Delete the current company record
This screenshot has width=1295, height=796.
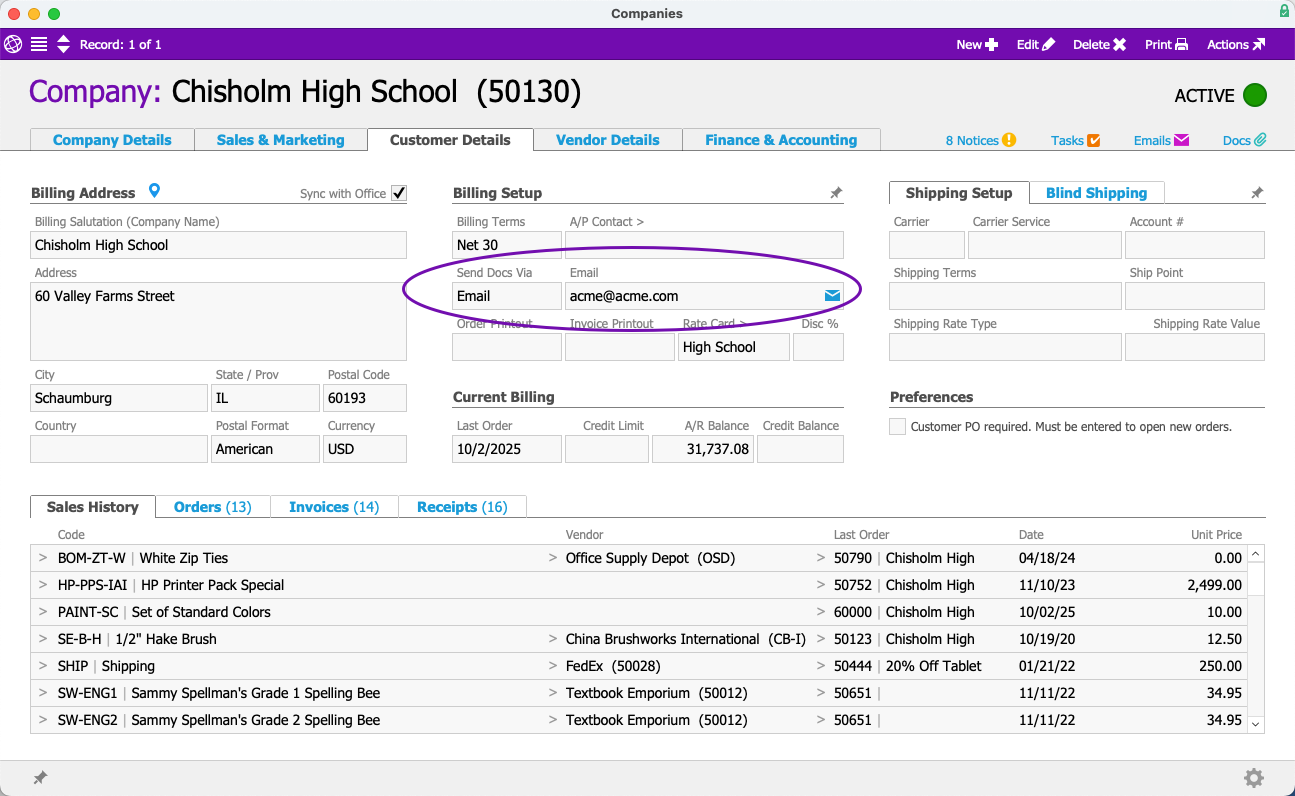pyautogui.click(x=1099, y=44)
